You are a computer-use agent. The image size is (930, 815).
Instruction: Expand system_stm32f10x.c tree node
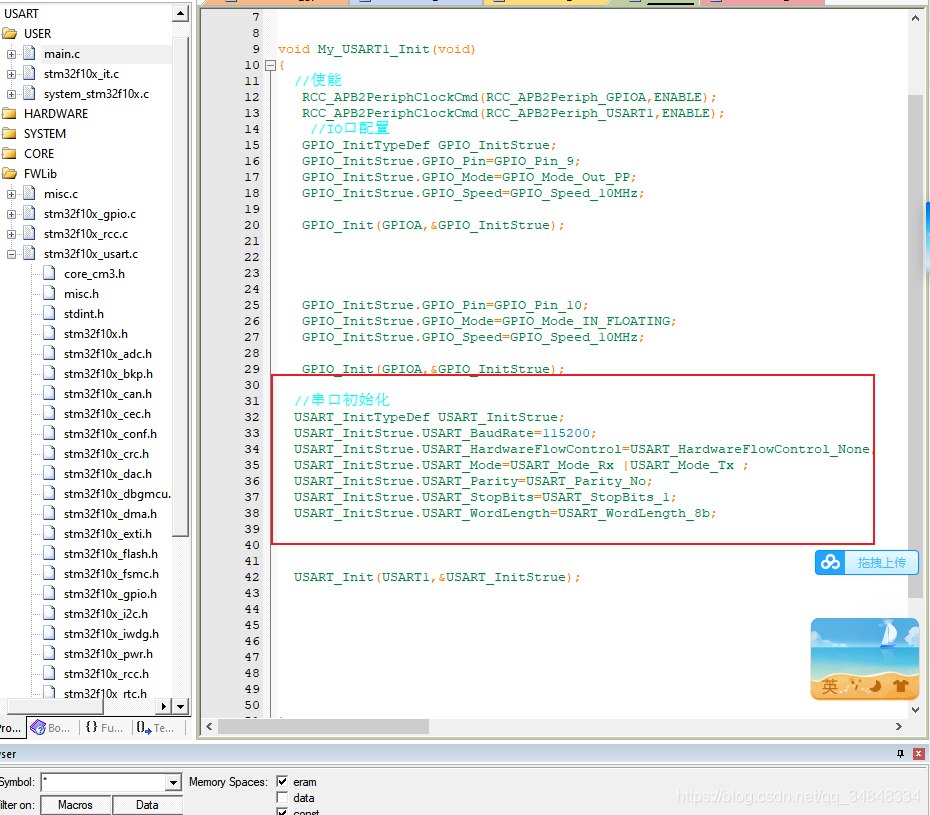(x=11, y=94)
